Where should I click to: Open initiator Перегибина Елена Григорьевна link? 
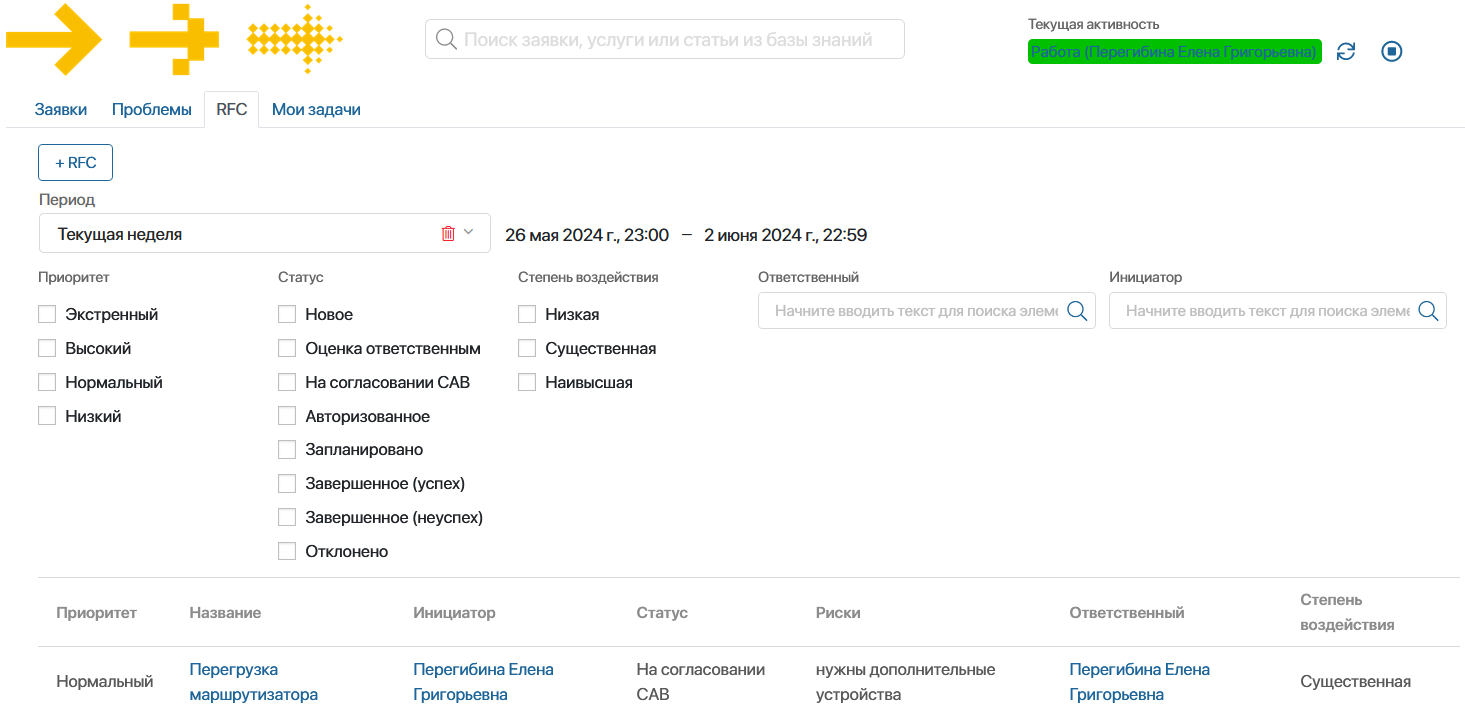[483, 682]
